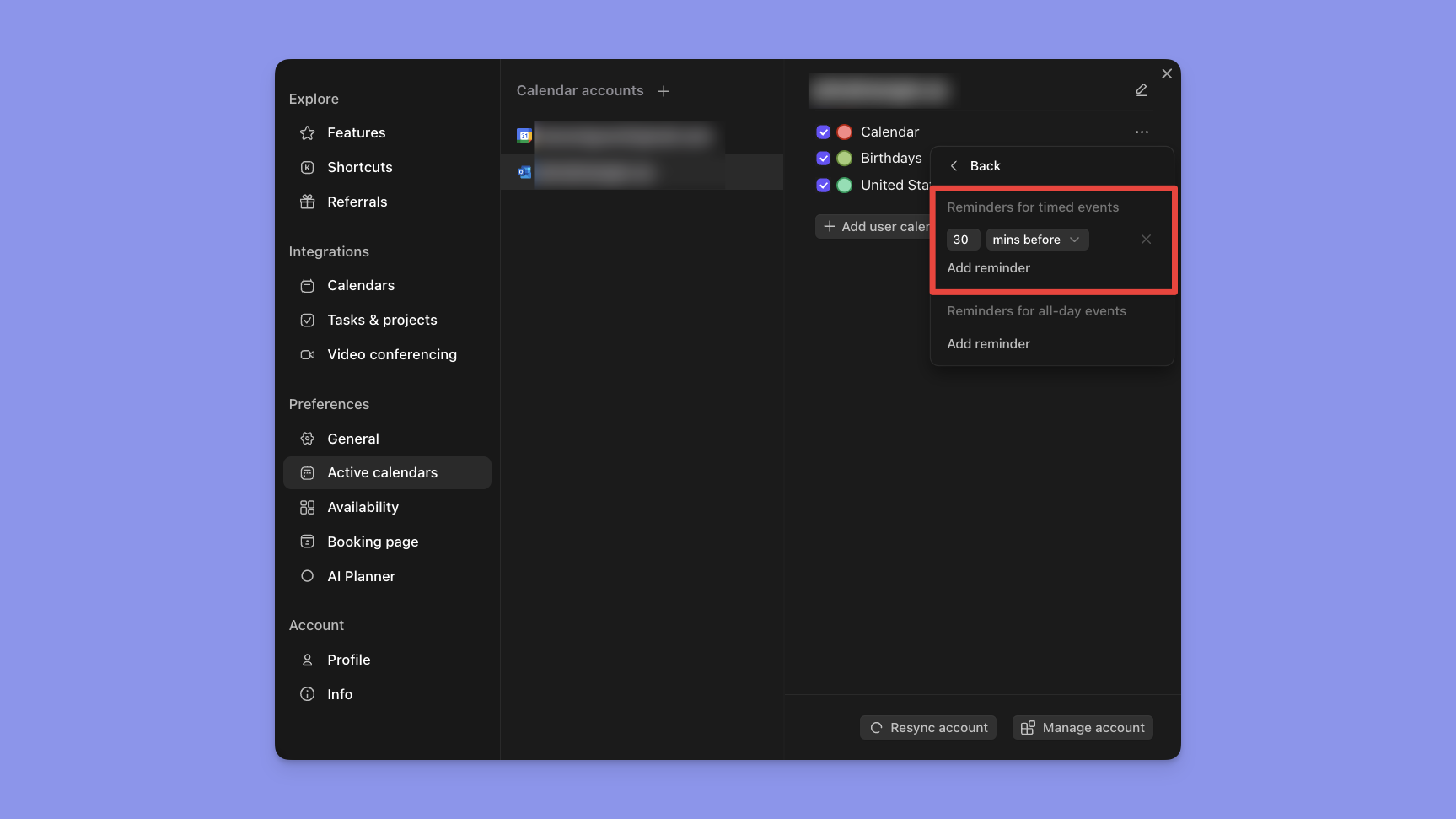This screenshot has width=1456, height=819.
Task: Click the General gear icon
Action: (x=308, y=439)
